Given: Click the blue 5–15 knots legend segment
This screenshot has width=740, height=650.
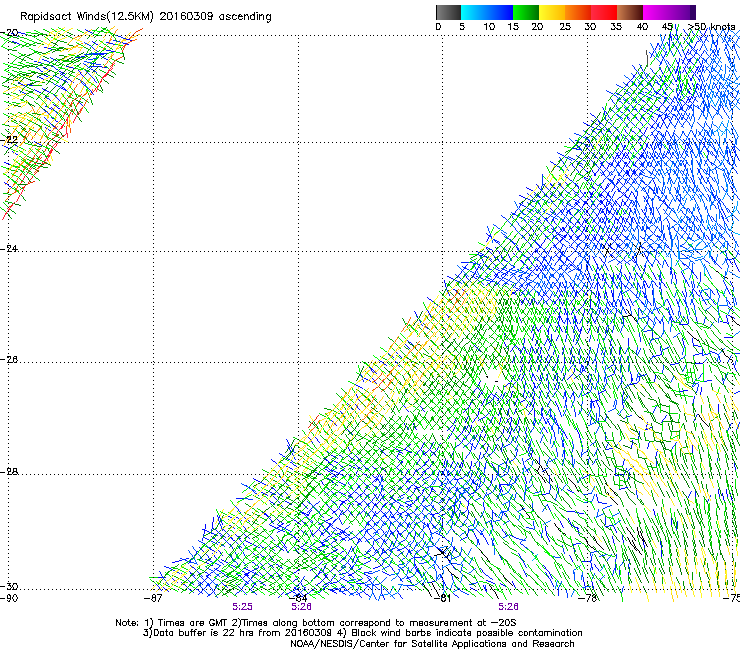Looking at the screenshot, I should point(487,12).
